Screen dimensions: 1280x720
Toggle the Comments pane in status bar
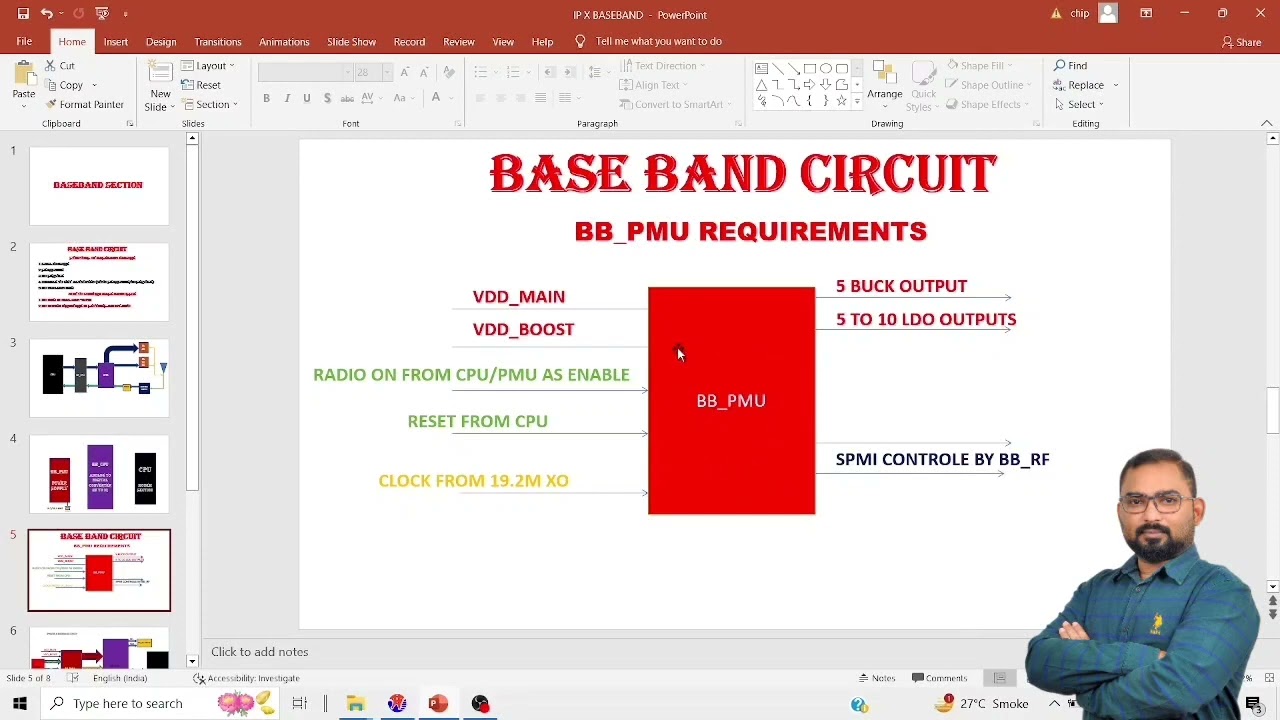pyautogui.click(x=940, y=678)
